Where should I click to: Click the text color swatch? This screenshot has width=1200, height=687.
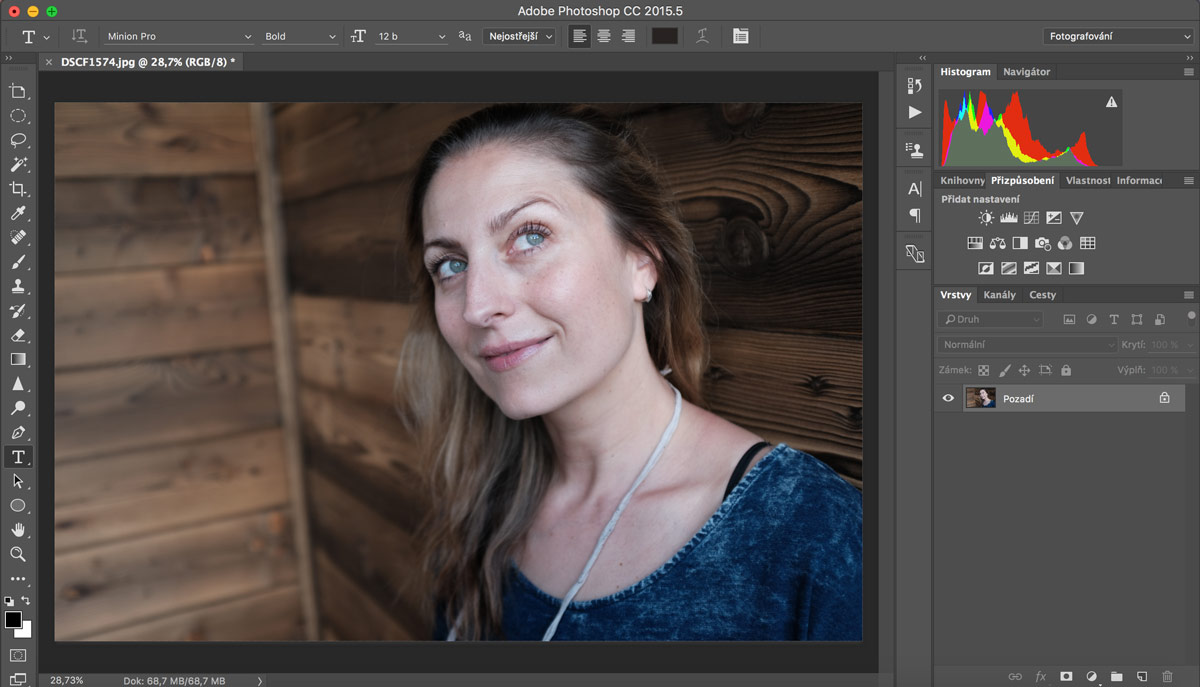pyautogui.click(x=664, y=36)
